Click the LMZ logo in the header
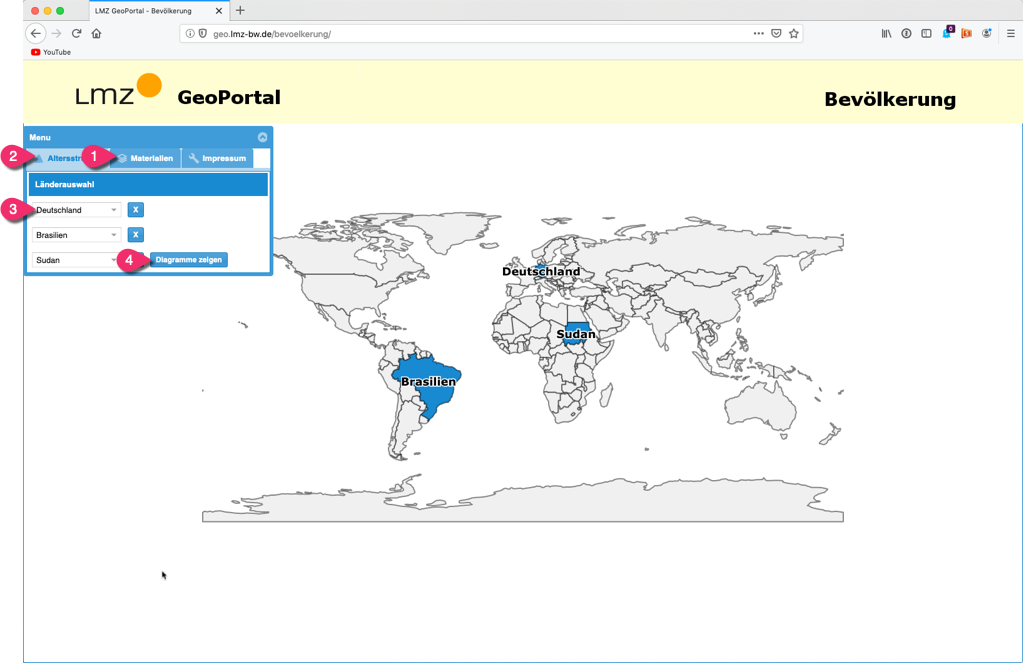Screen dimensions: 1023x663 click(x=119, y=91)
